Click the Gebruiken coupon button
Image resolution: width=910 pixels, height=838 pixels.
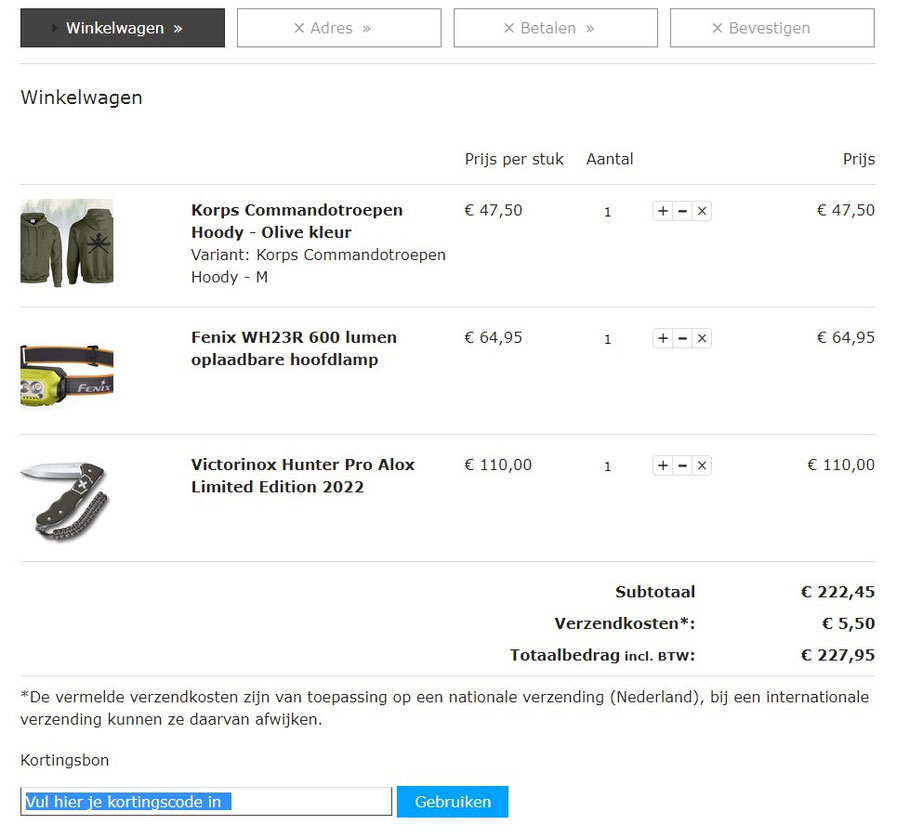click(453, 801)
